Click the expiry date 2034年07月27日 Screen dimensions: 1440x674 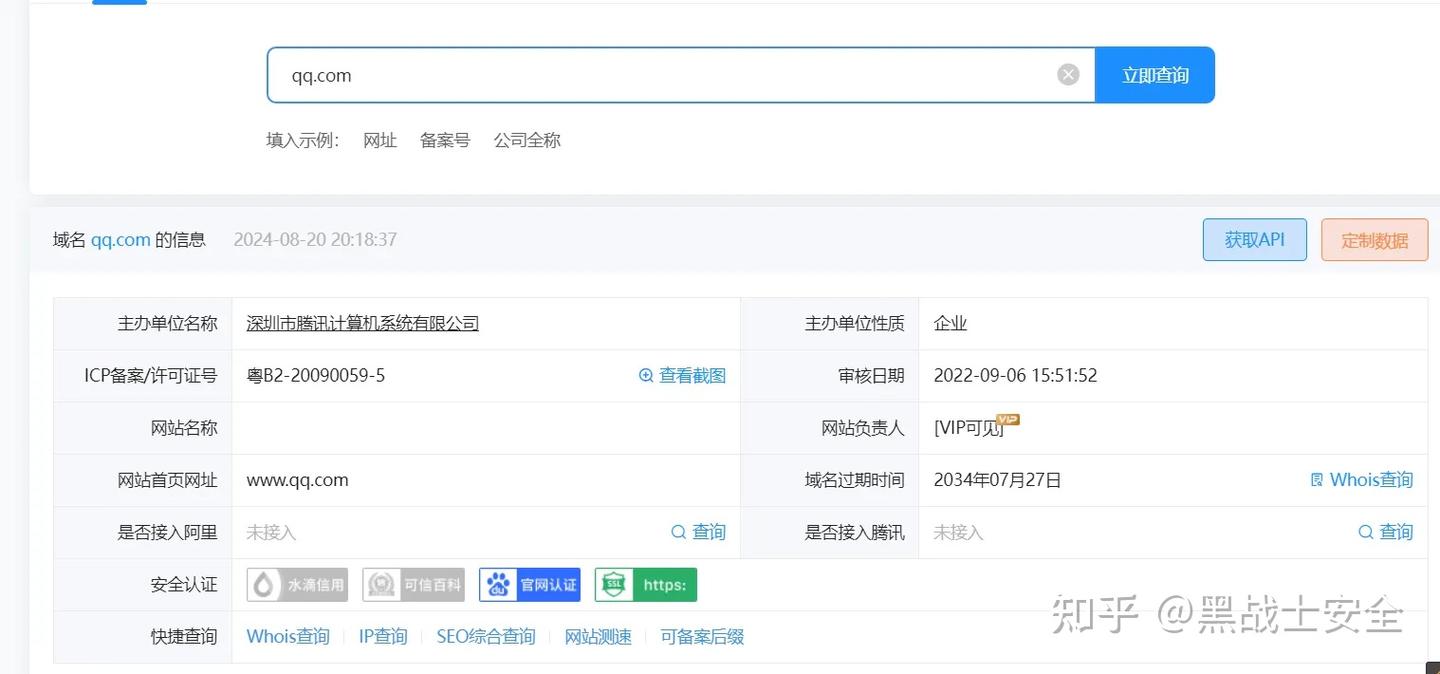click(x=997, y=480)
